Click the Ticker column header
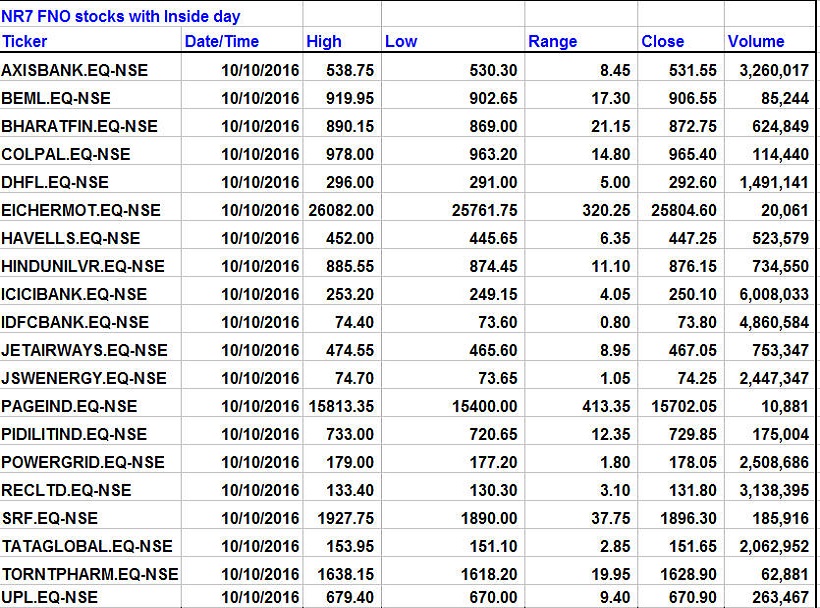The image size is (820, 608). (25, 41)
